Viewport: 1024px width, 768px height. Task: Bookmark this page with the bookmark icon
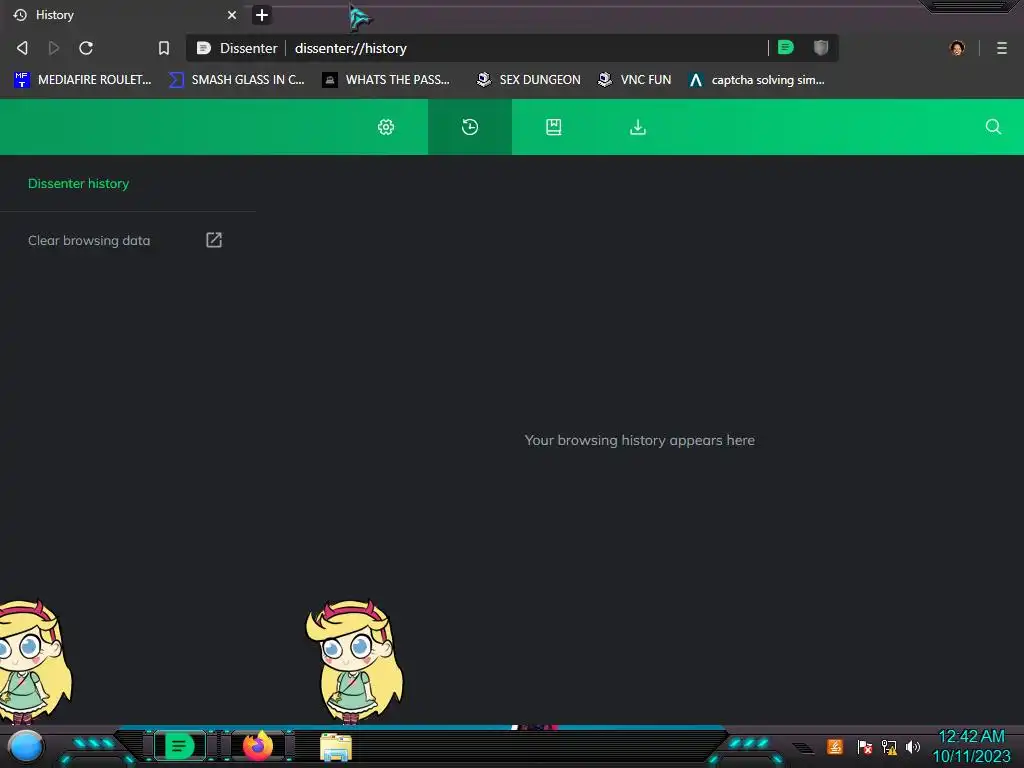click(x=164, y=48)
